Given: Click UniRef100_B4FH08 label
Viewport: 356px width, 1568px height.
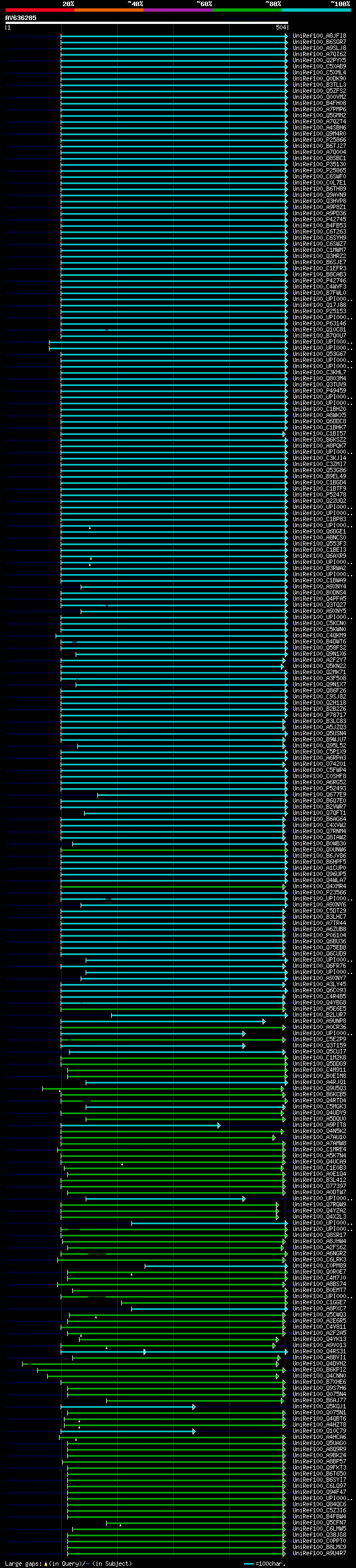Looking at the screenshot, I should click(x=319, y=103).
